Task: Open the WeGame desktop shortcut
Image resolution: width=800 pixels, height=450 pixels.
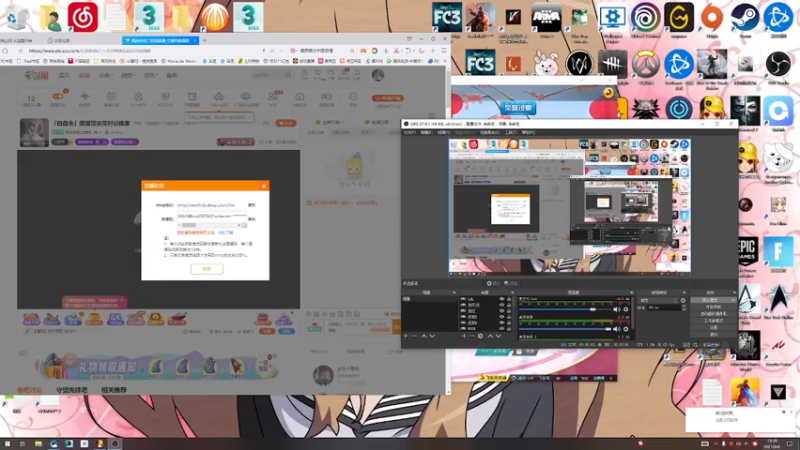Action: click(679, 18)
